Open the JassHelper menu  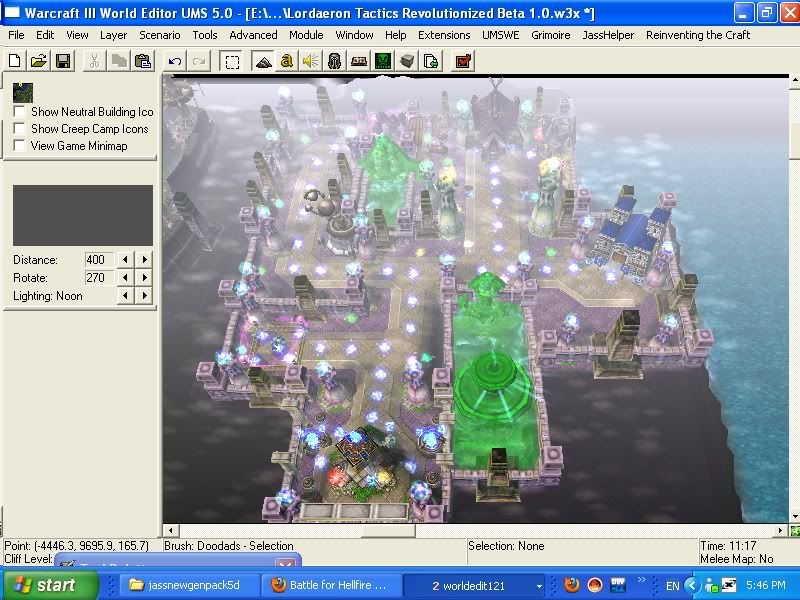tap(608, 35)
